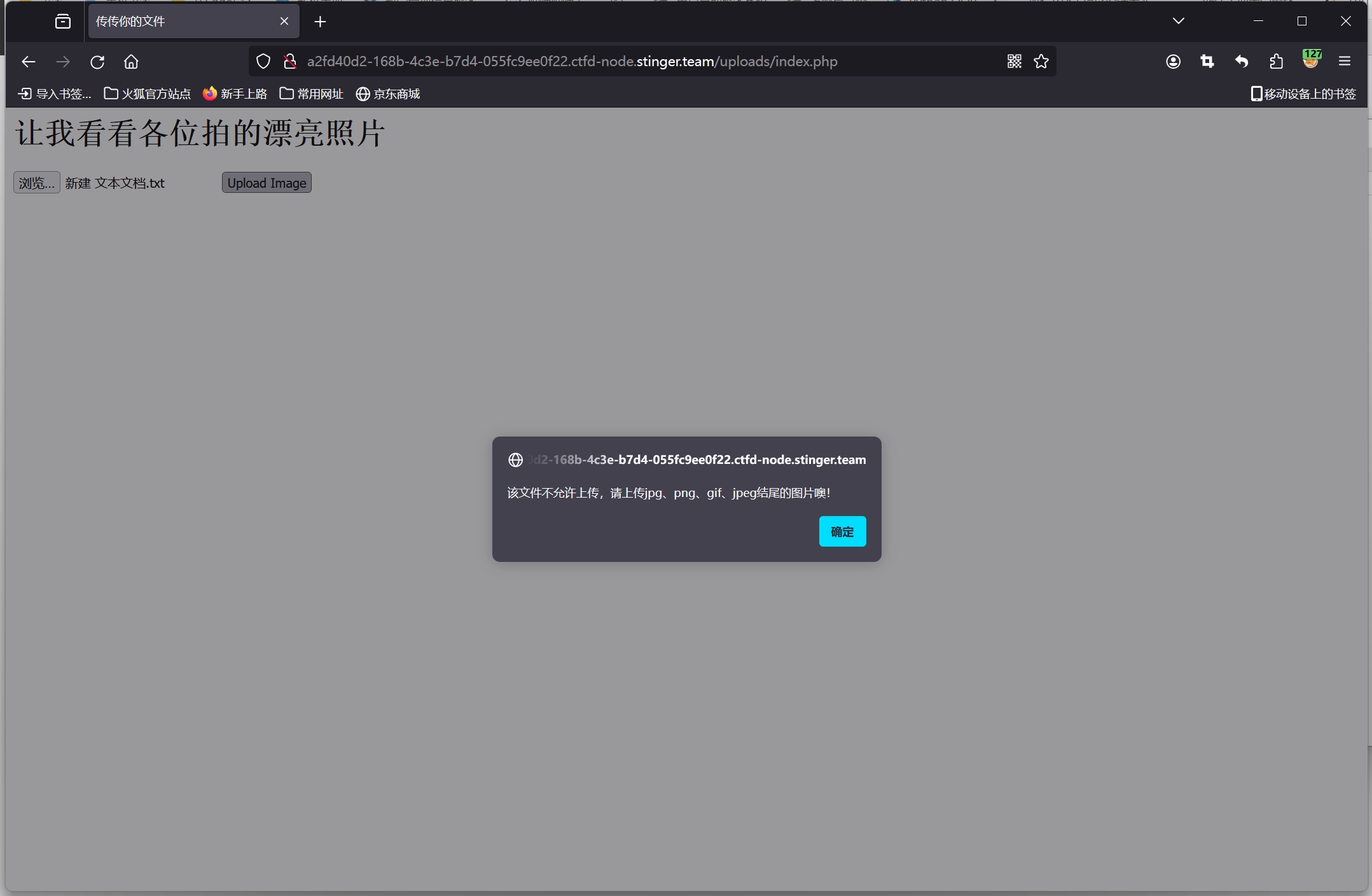Open the Firefox account icon
1372x896 pixels.
(1174, 61)
